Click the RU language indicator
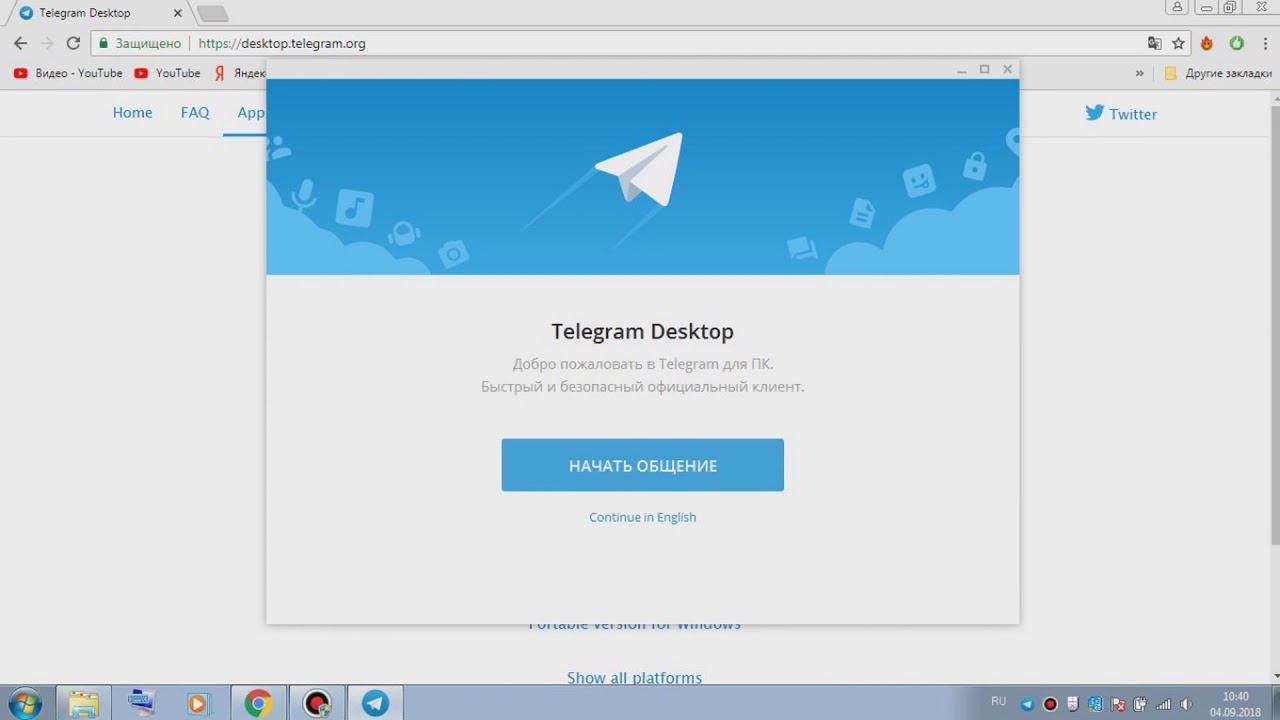This screenshot has height=720, width=1280. [998, 701]
